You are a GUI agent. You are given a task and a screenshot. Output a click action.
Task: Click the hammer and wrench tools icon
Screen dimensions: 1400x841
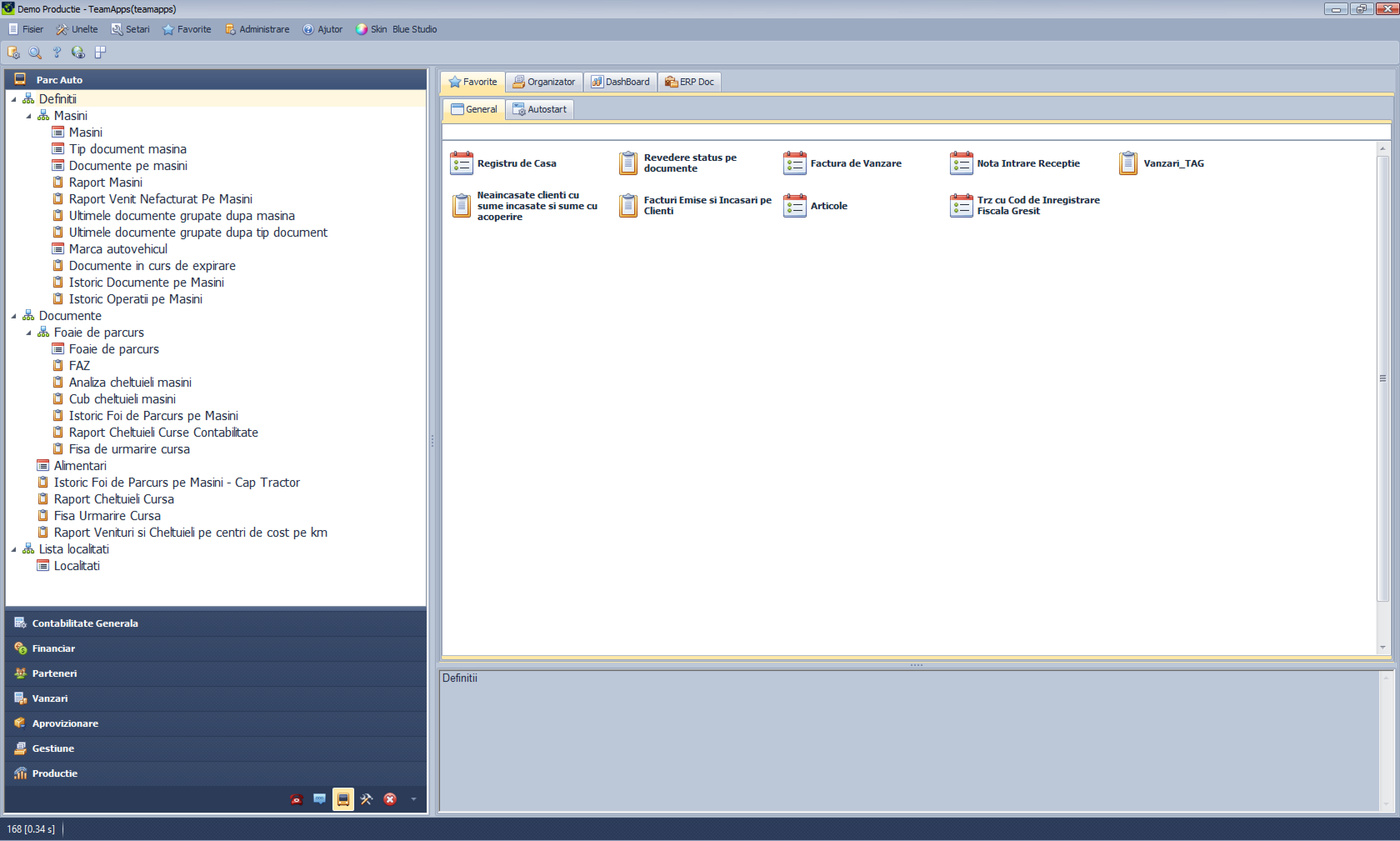[367, 799]
